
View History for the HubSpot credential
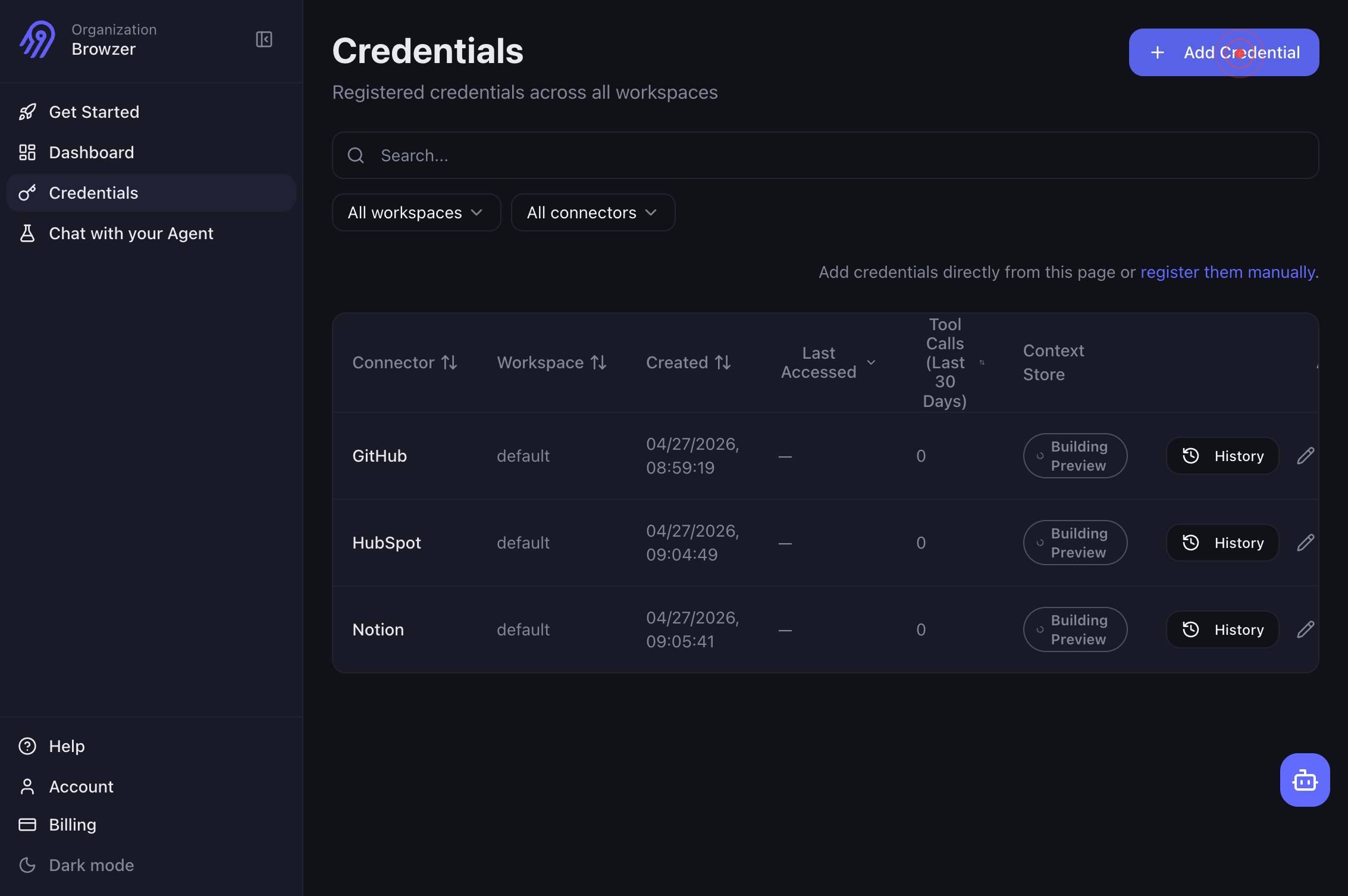click(x=1222, y=543)
